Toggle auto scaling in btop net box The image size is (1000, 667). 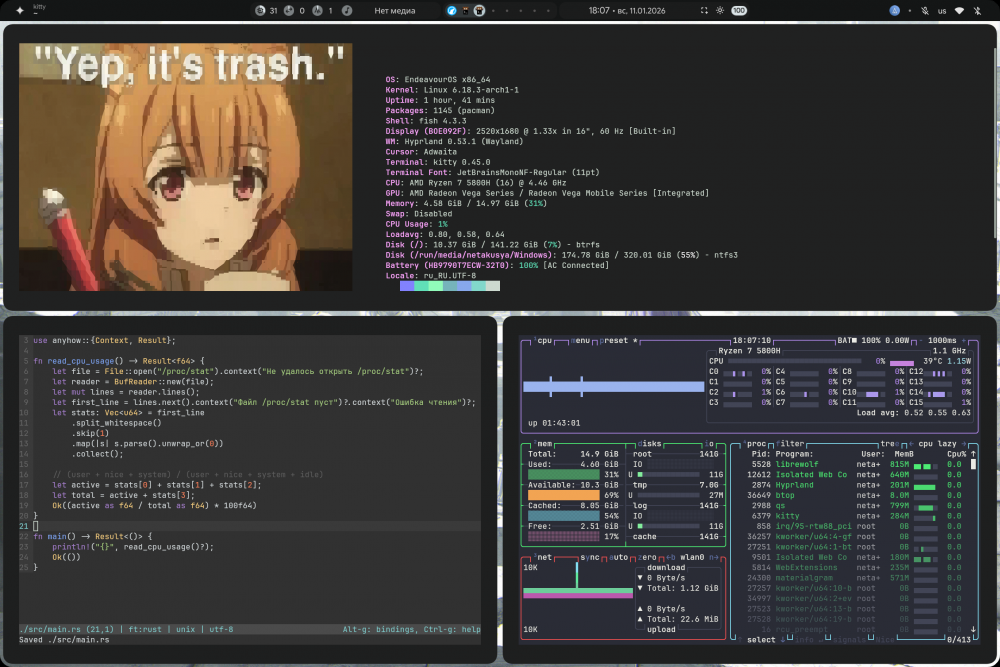tap(619, 556)
